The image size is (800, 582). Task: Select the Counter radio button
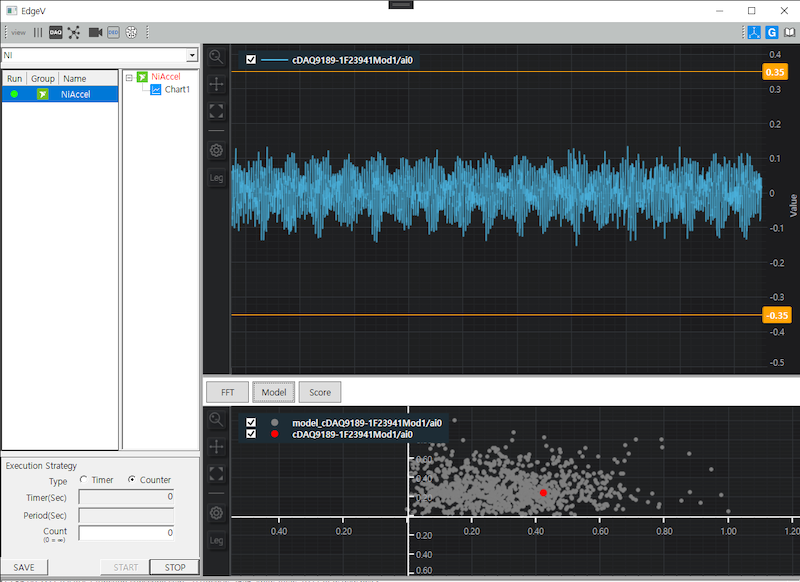134,479
